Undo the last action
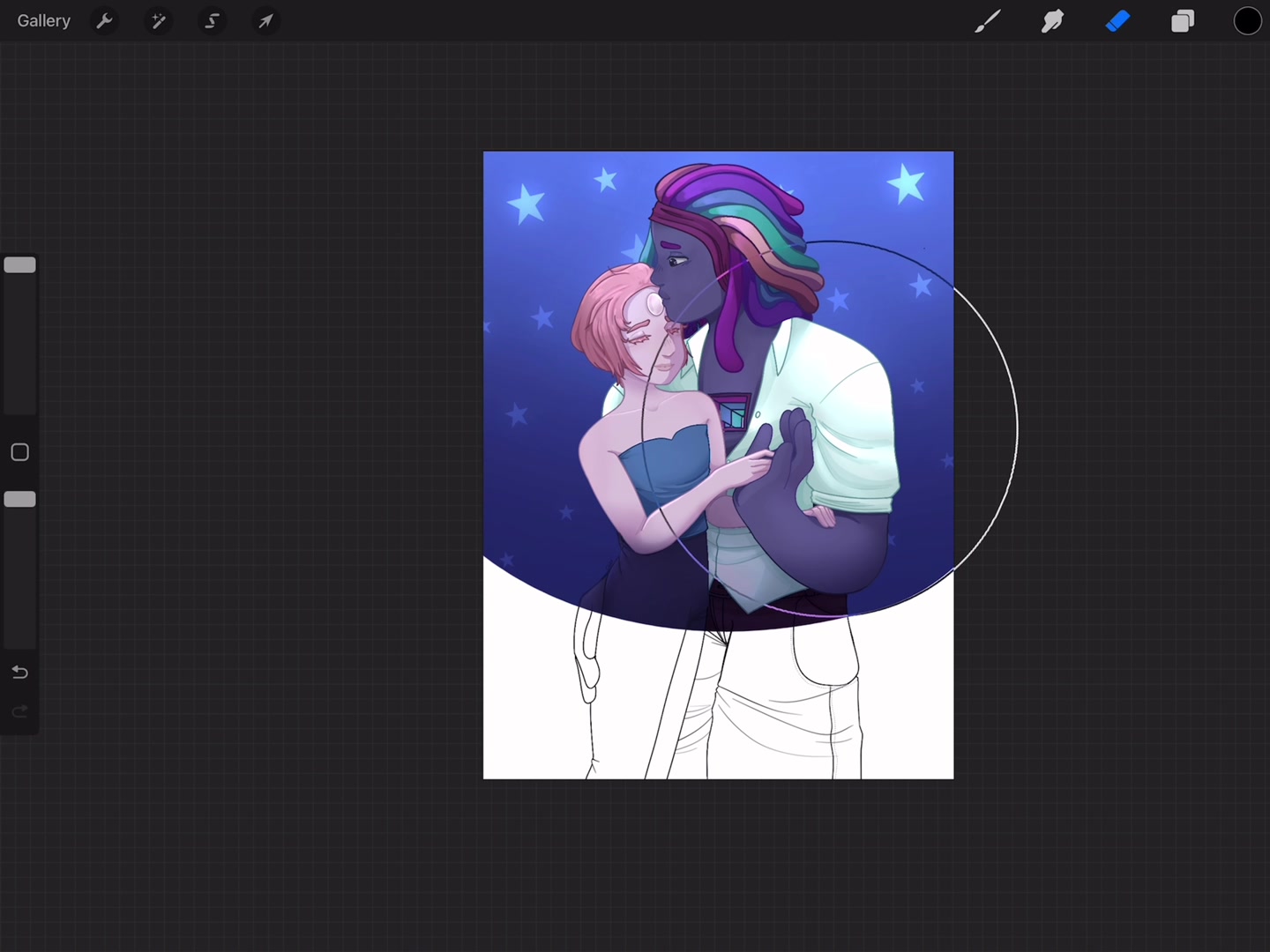This screenshot has height=952, width=1270. point(19,673)
